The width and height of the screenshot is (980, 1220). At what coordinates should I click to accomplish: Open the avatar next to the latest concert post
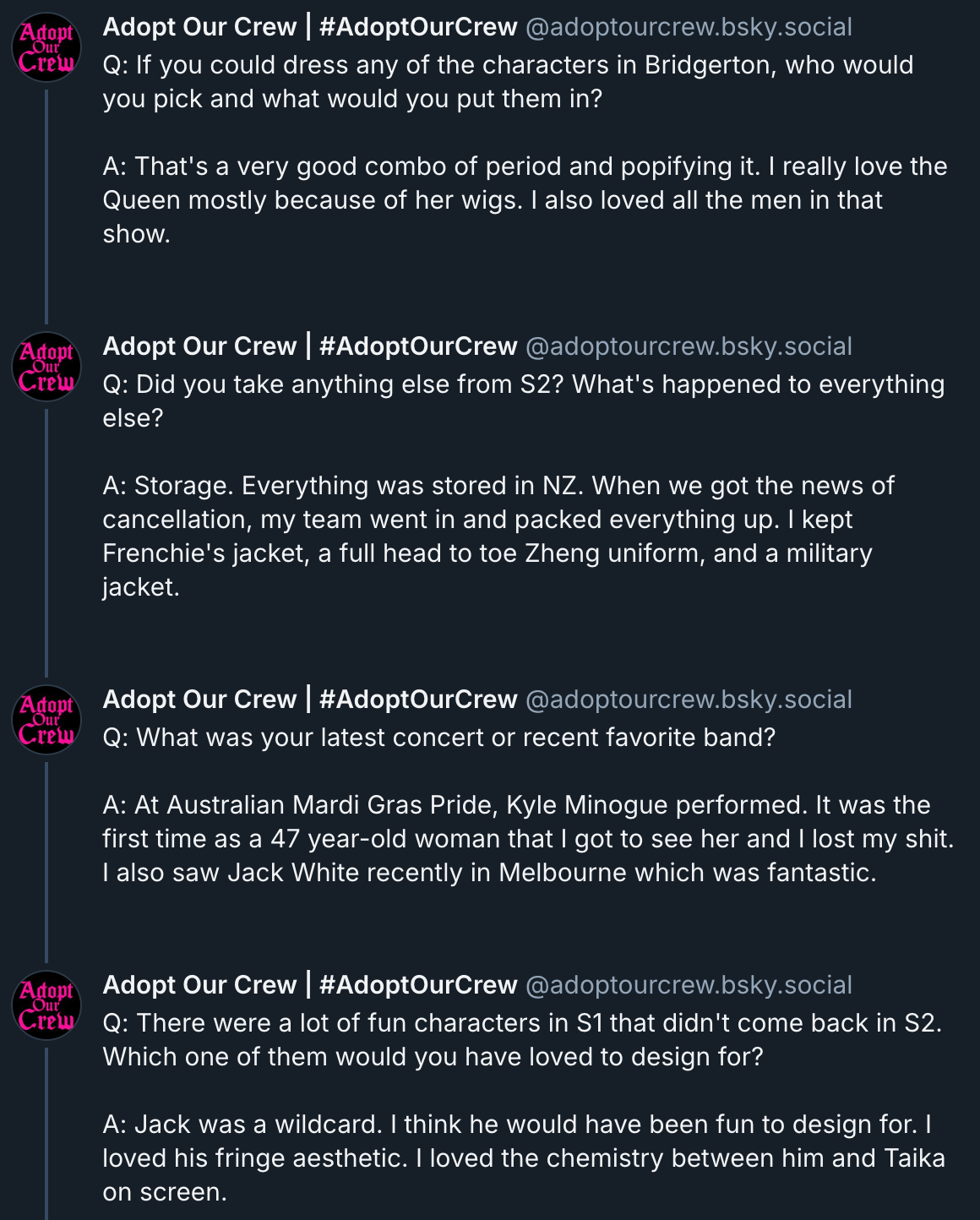(46, 720)
